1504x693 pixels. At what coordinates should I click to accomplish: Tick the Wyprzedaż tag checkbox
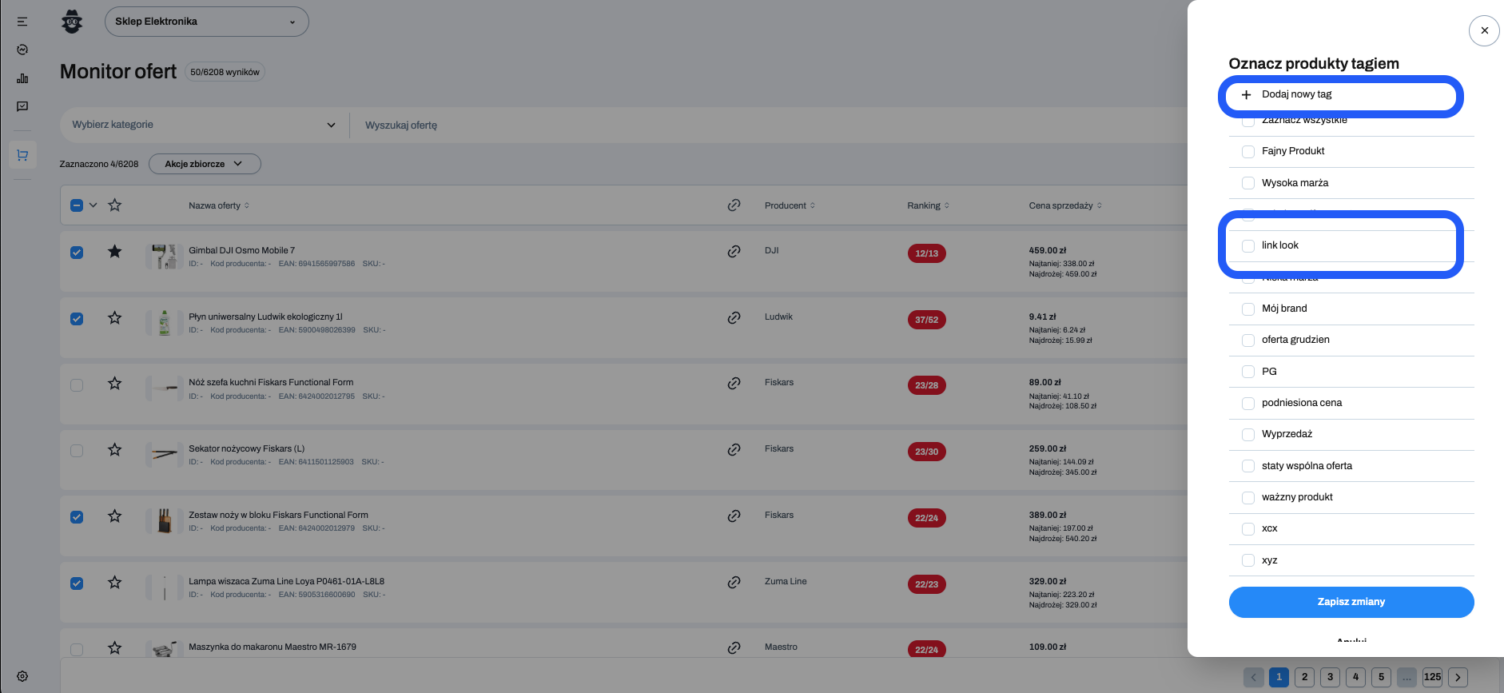point(1248,435)
